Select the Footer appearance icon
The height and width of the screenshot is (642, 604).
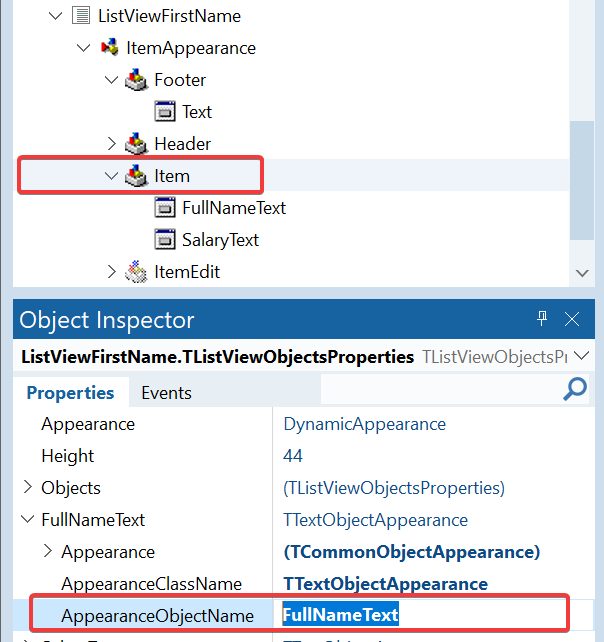pos(136,79)
